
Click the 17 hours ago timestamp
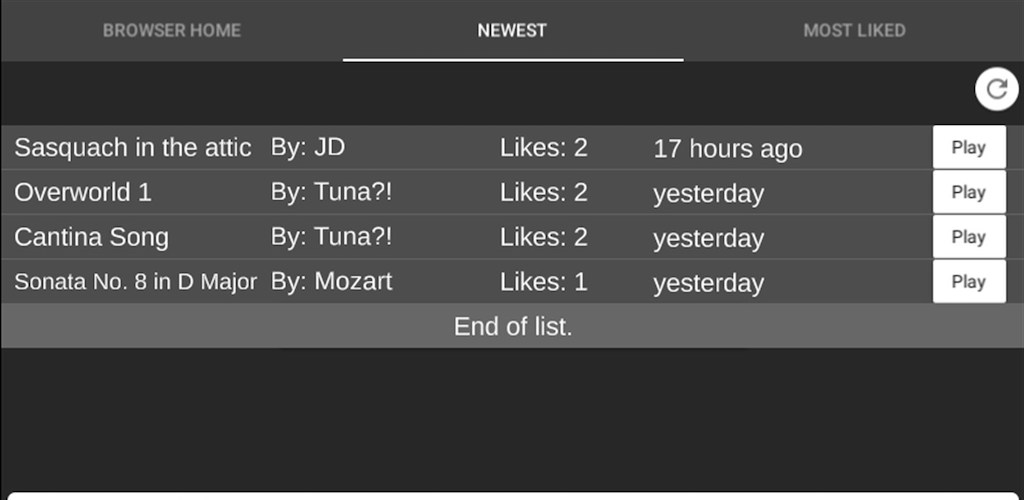pyautogui.click(x=727, y=149)
